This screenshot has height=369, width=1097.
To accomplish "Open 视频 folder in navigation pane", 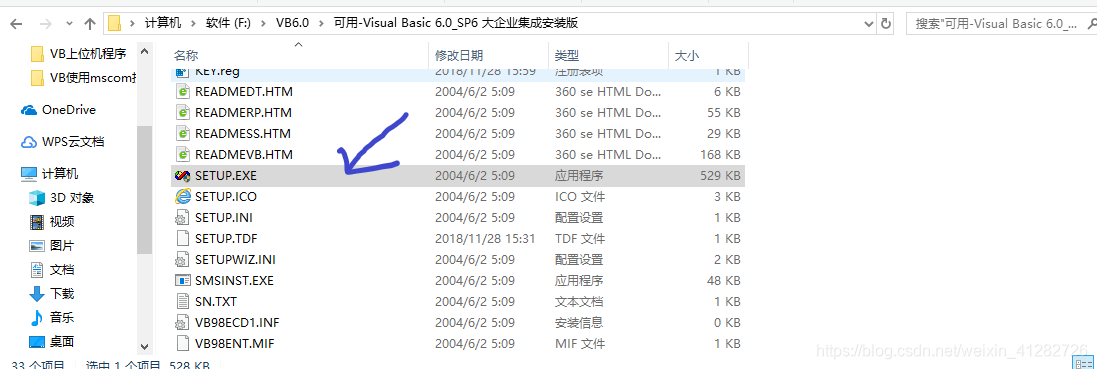I will point(61,222).
